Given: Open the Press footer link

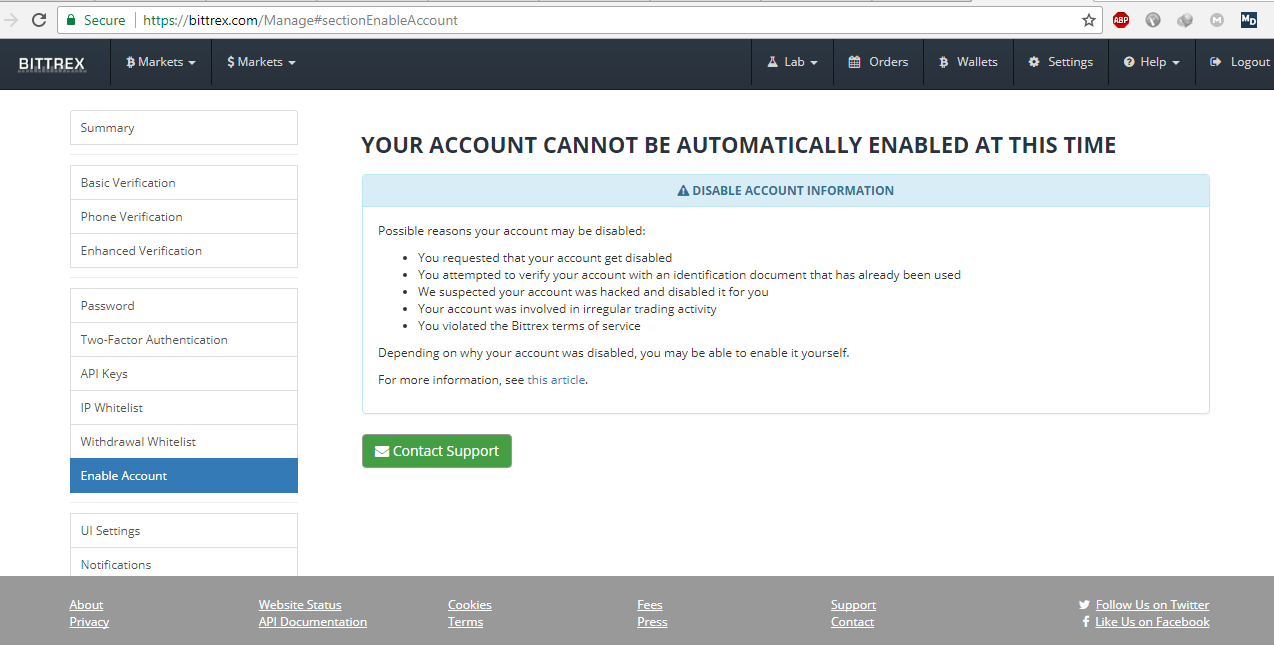Looking at the screenshot, I should [652, 622].
